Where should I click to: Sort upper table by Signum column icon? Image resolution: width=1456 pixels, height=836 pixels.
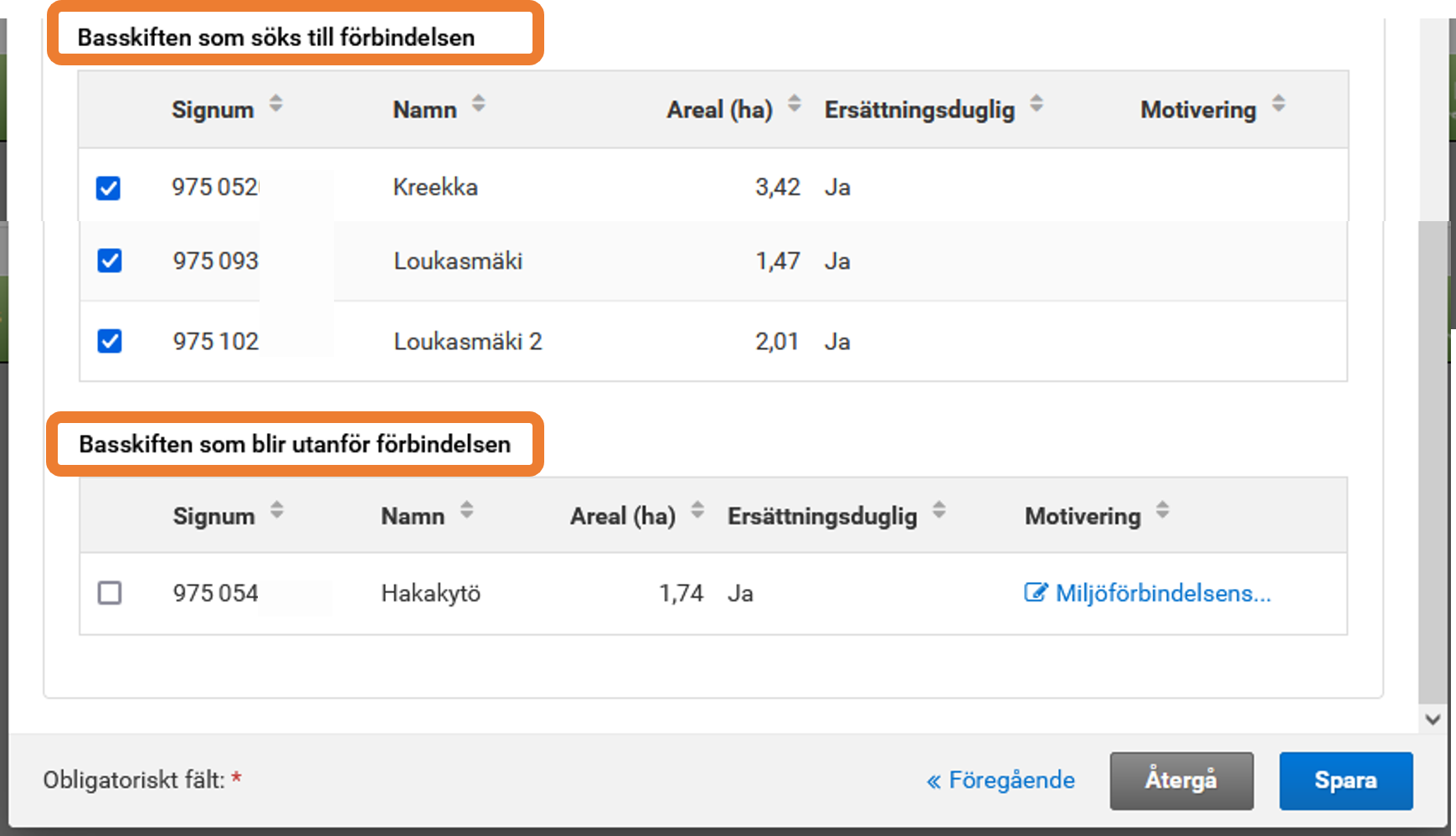click(x=275, y=105)
